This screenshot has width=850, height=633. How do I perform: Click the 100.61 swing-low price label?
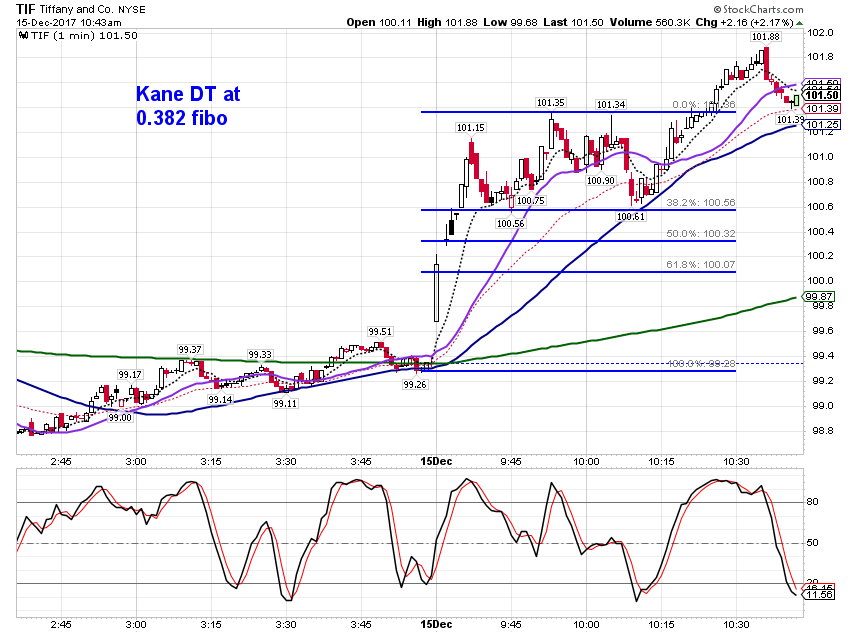pos(630,217)
